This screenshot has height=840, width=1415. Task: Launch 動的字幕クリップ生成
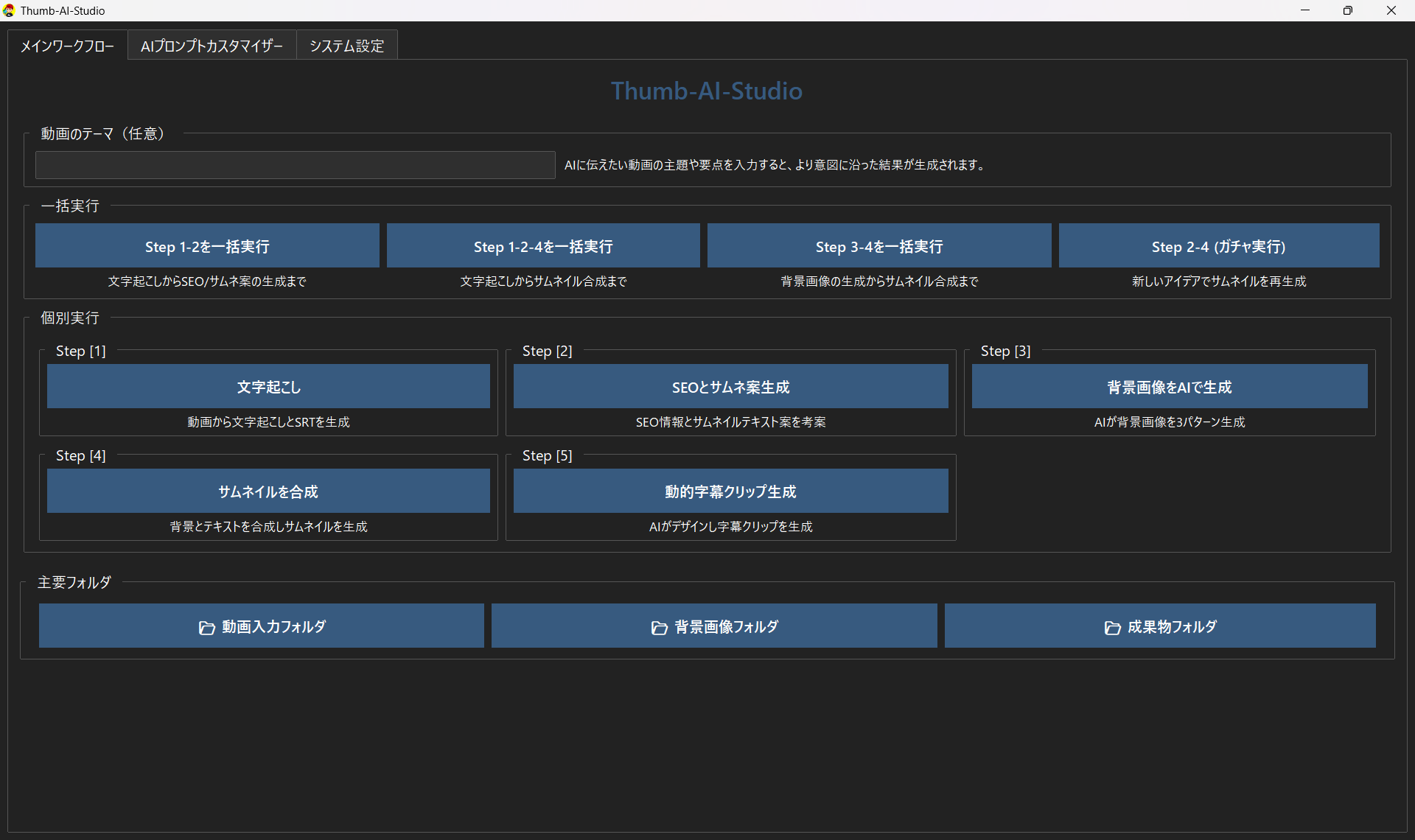pyautogui.click(x=730, y=491)
